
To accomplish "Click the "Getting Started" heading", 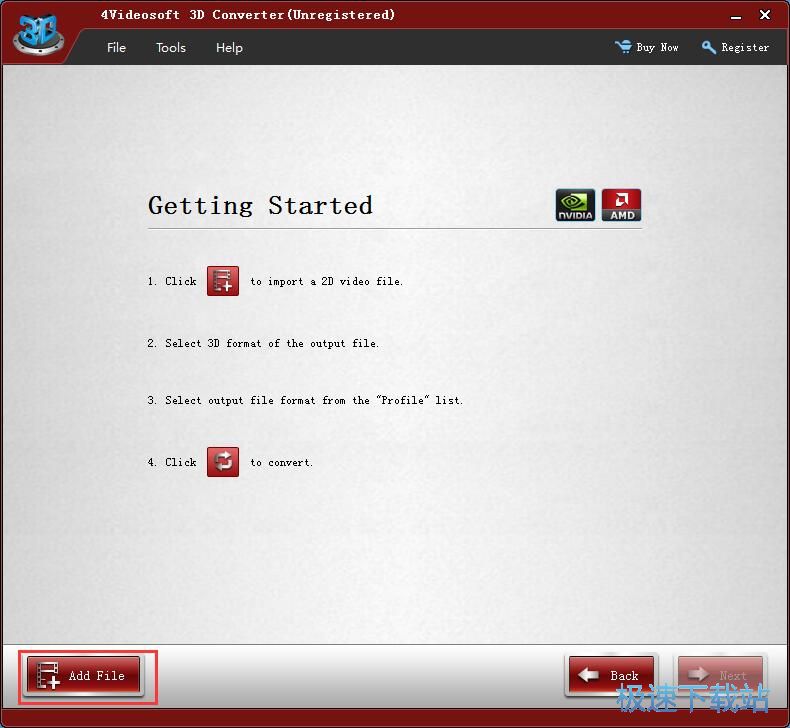I will pyautogui.click(x=260, y=206).
